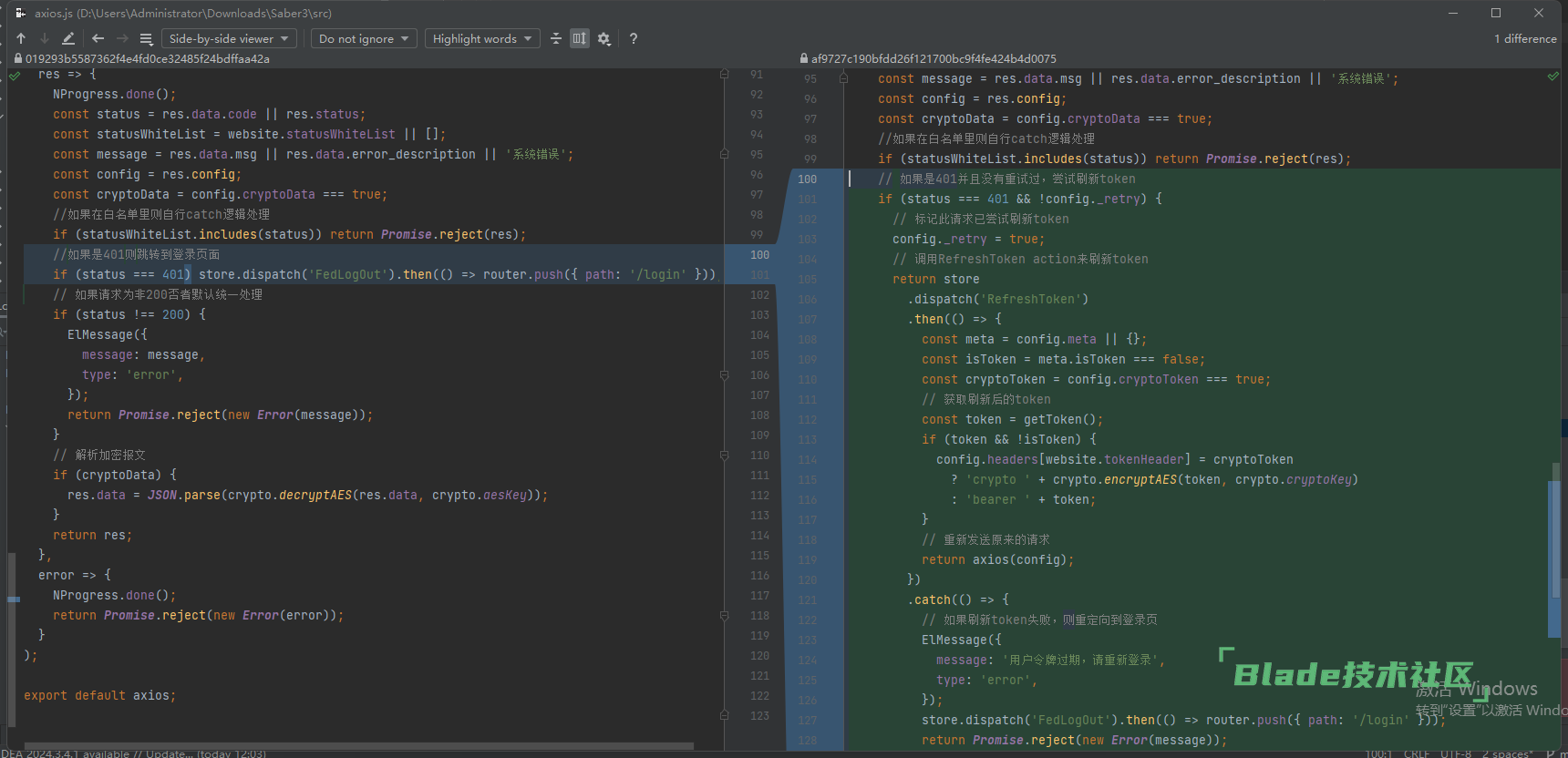Jump to next difference with down arrow
The width and height of the screenshot is (1568, 758).
tap(44, 38)
